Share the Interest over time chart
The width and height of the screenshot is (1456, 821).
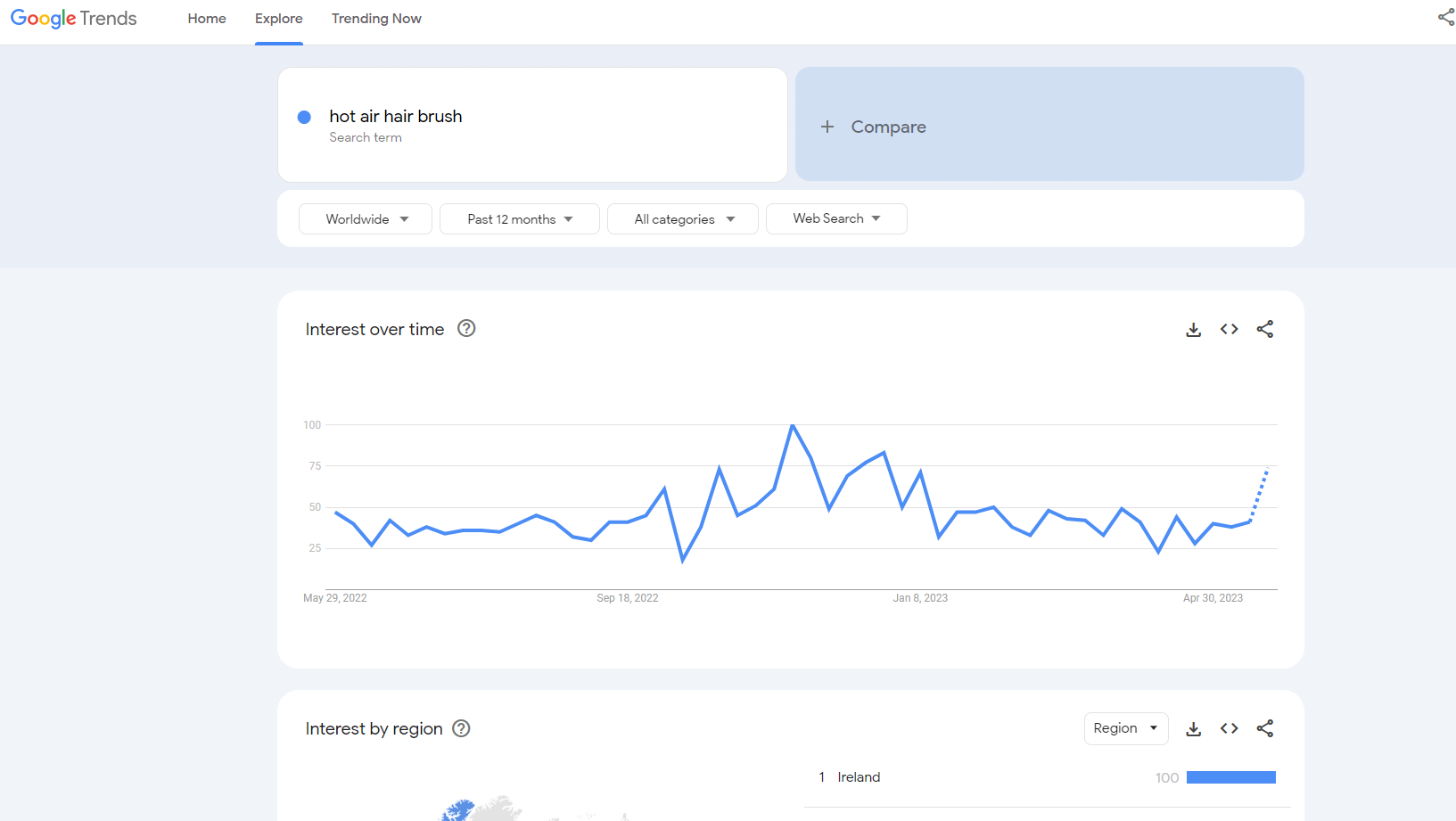coord(1265,329)
